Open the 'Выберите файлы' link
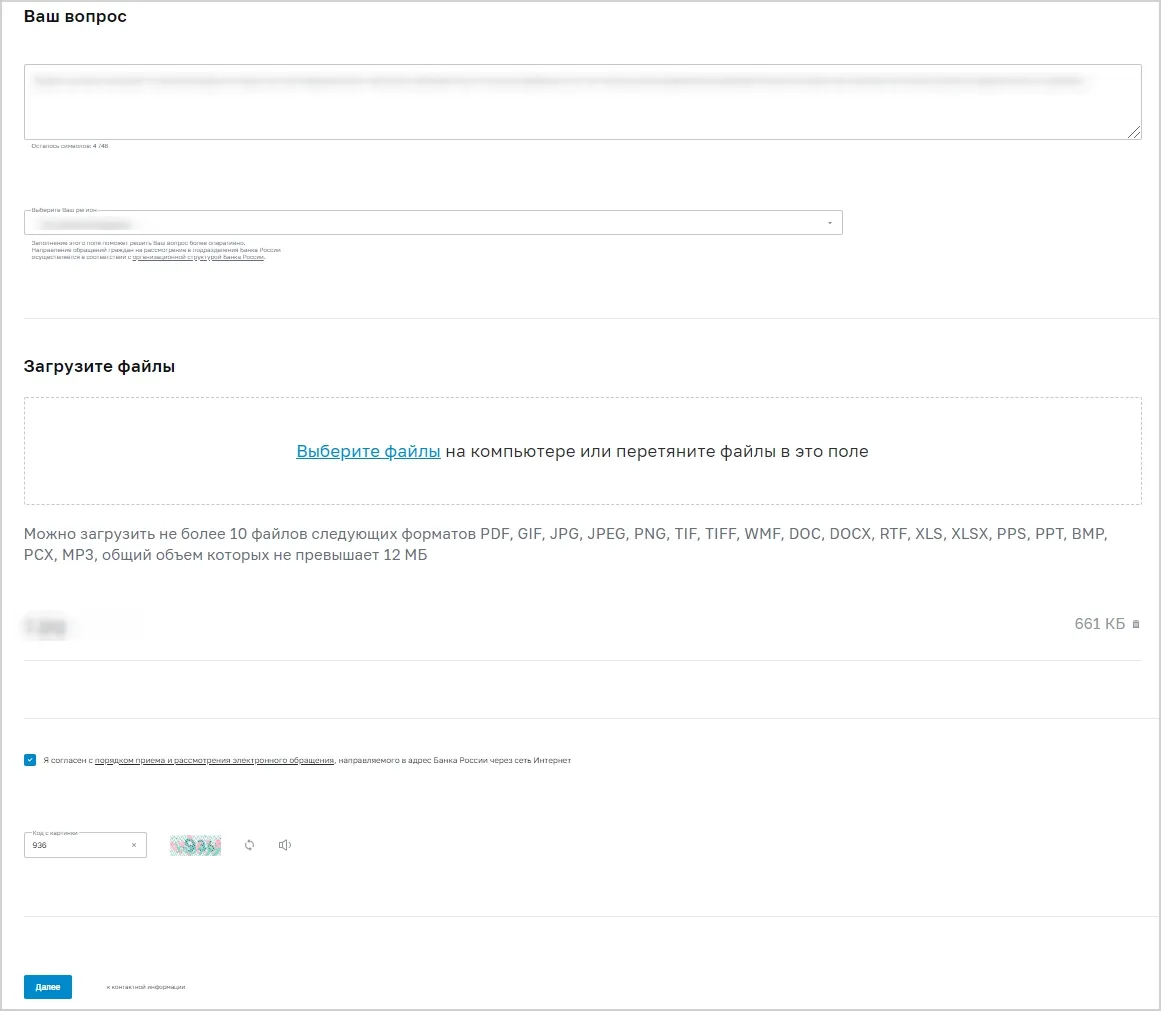The image size is (1161, 1011). [x=368, y=451]
